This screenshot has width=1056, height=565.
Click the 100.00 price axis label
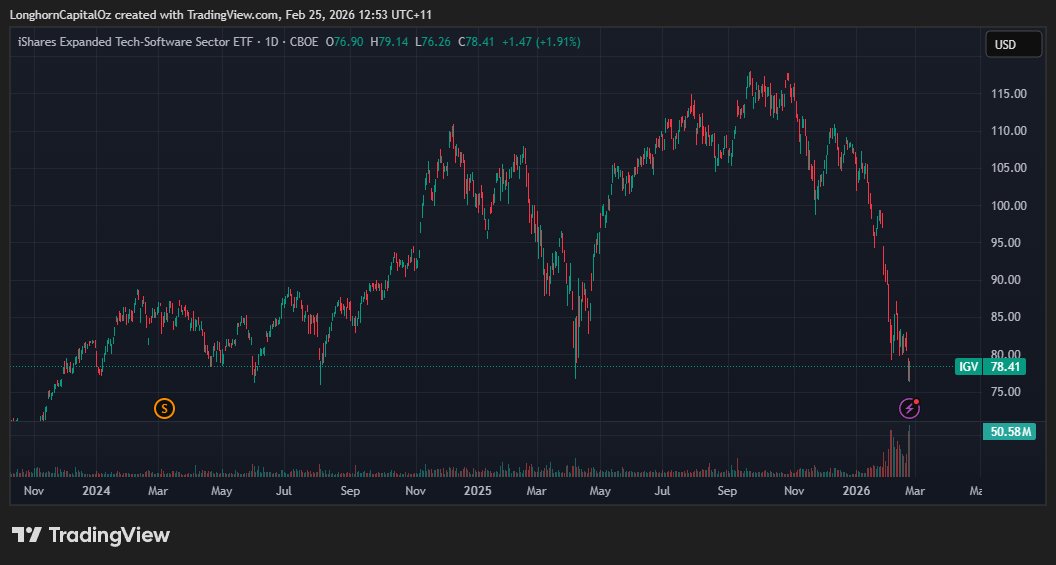click(x=1008, y=205)
